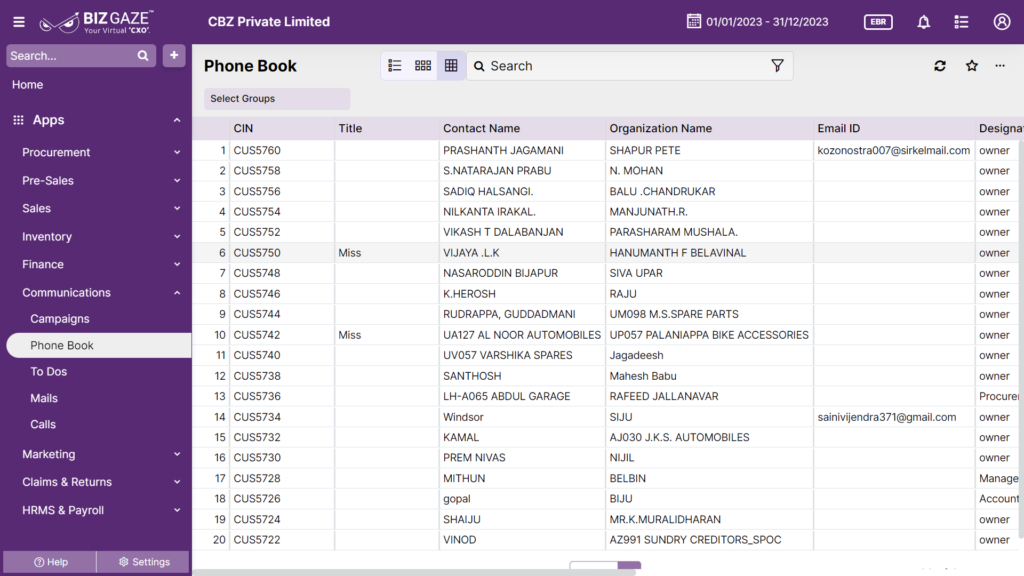This screenshot has width=1024, height=576.
Task: Open the date range calendar icon
Action: [x=694, y=21]
